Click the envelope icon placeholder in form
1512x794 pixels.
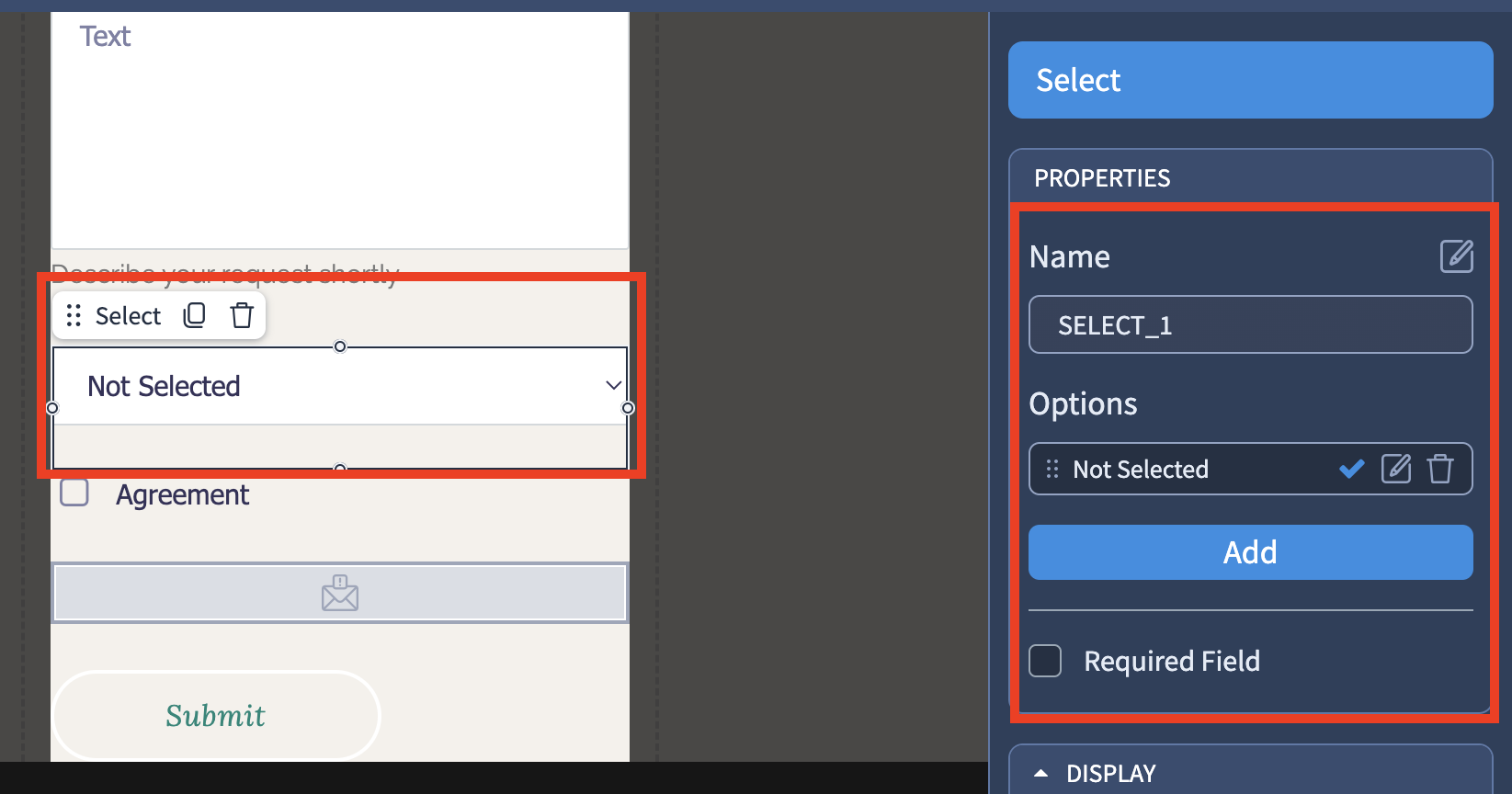pyautogui.click(x=340, y=593)
